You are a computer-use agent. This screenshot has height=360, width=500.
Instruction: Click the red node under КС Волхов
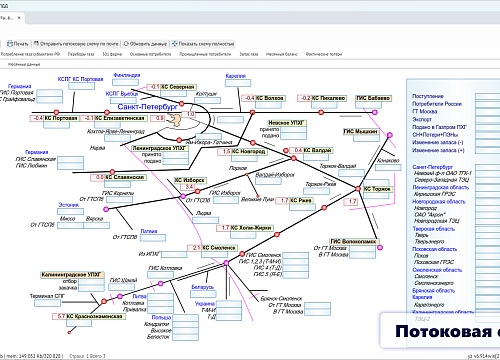click(x=252, y=112)
